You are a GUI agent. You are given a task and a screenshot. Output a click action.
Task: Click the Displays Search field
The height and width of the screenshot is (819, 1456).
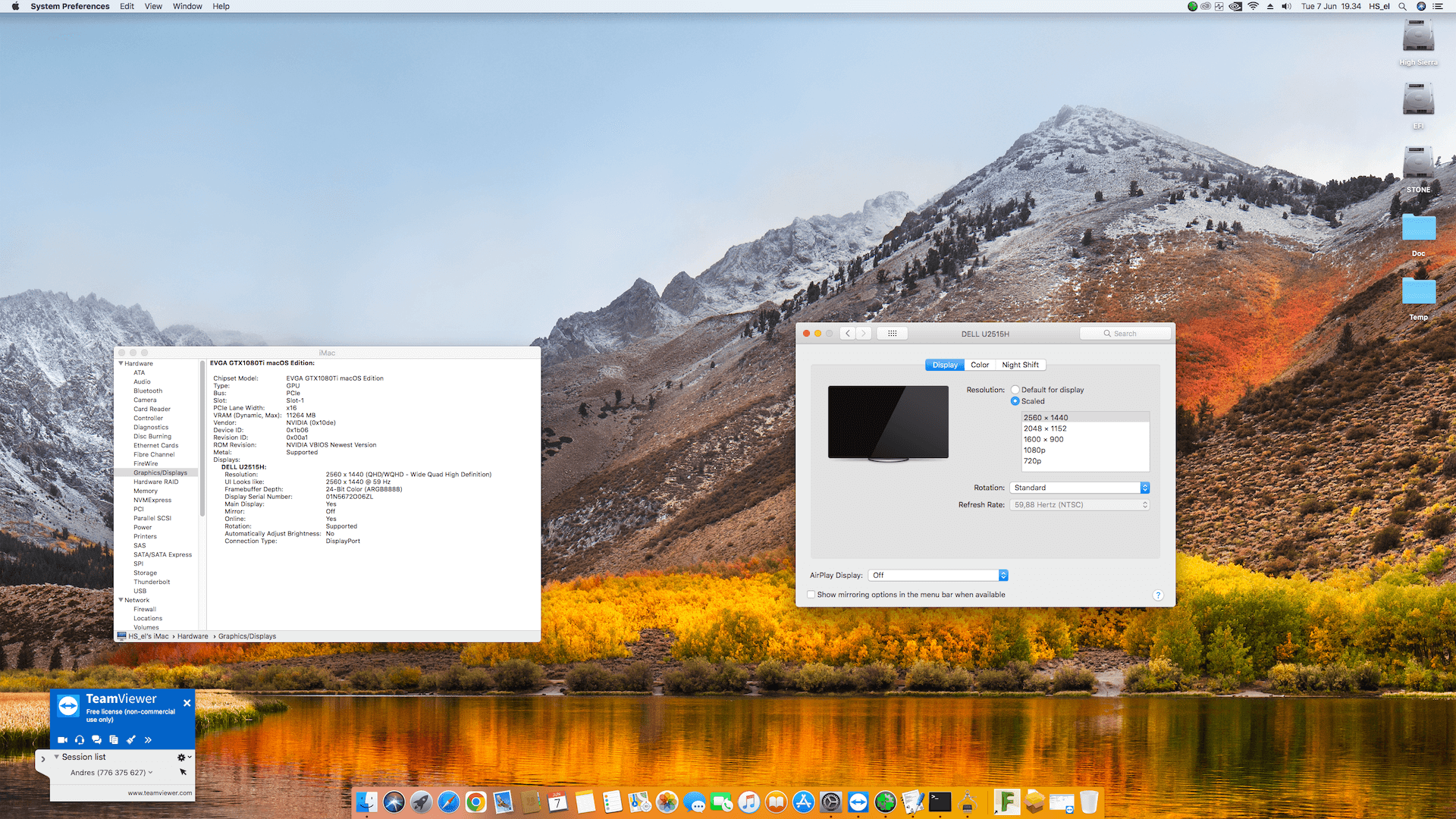[x=1125, y=334]
